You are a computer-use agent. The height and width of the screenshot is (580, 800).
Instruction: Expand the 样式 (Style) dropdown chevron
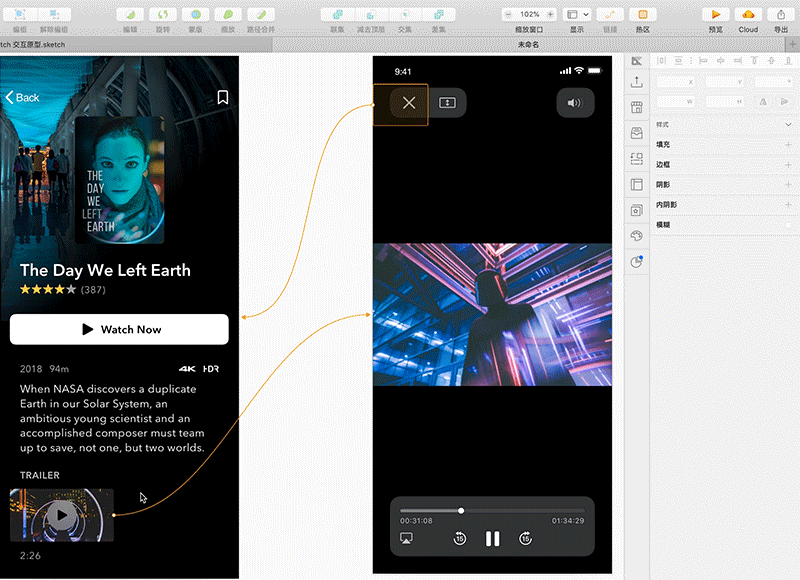788,124
